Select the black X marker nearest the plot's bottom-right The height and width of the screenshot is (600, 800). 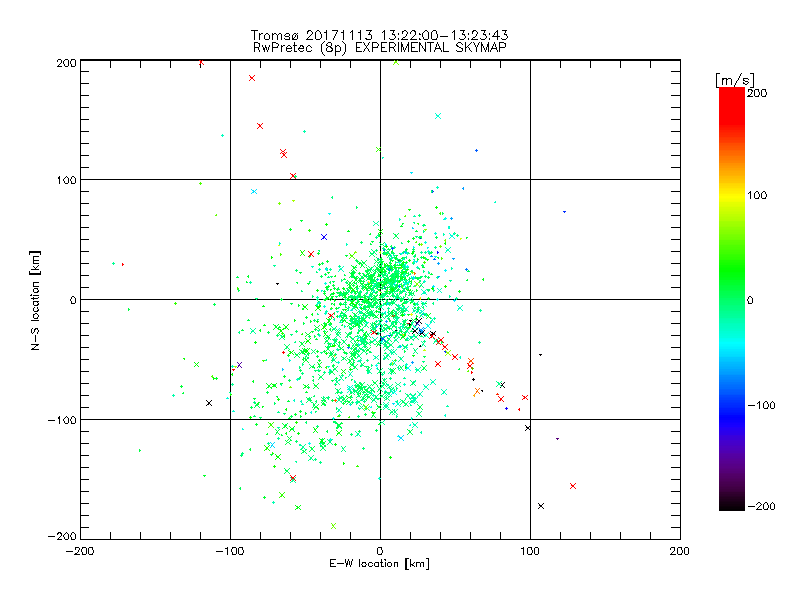pyautogui.click(x=541, y=506)
